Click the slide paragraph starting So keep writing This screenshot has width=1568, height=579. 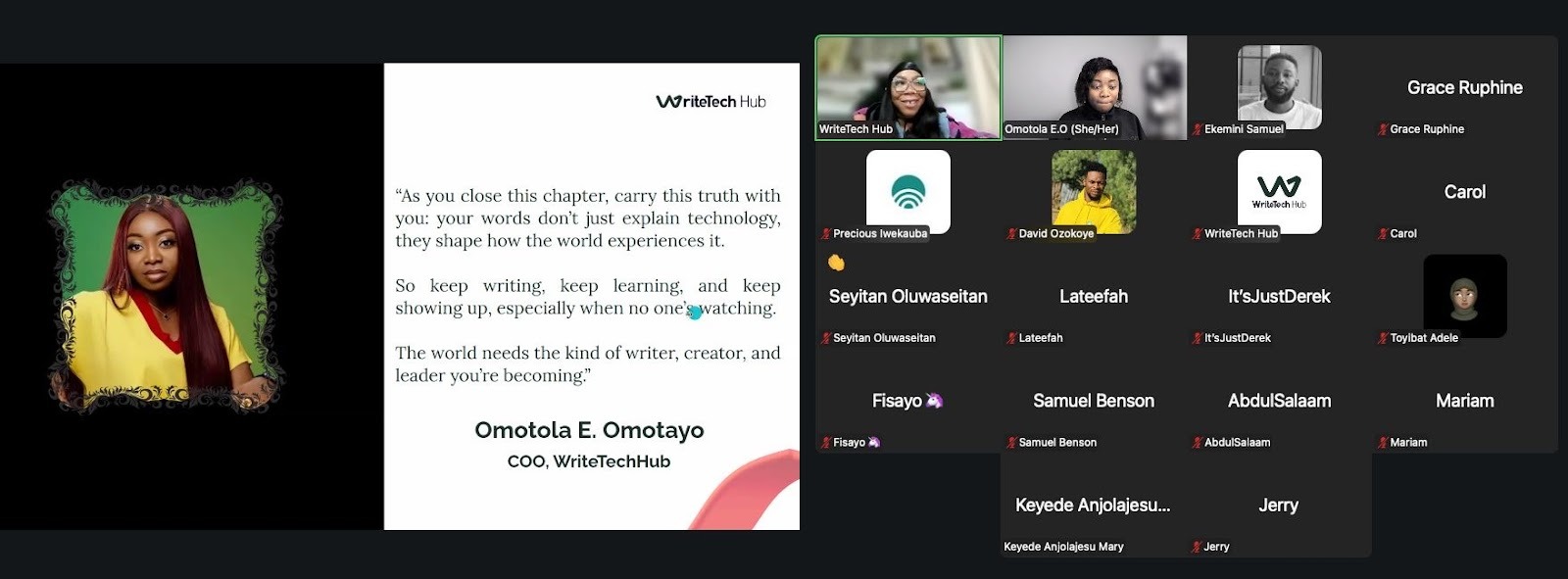(x=588, y=297)
